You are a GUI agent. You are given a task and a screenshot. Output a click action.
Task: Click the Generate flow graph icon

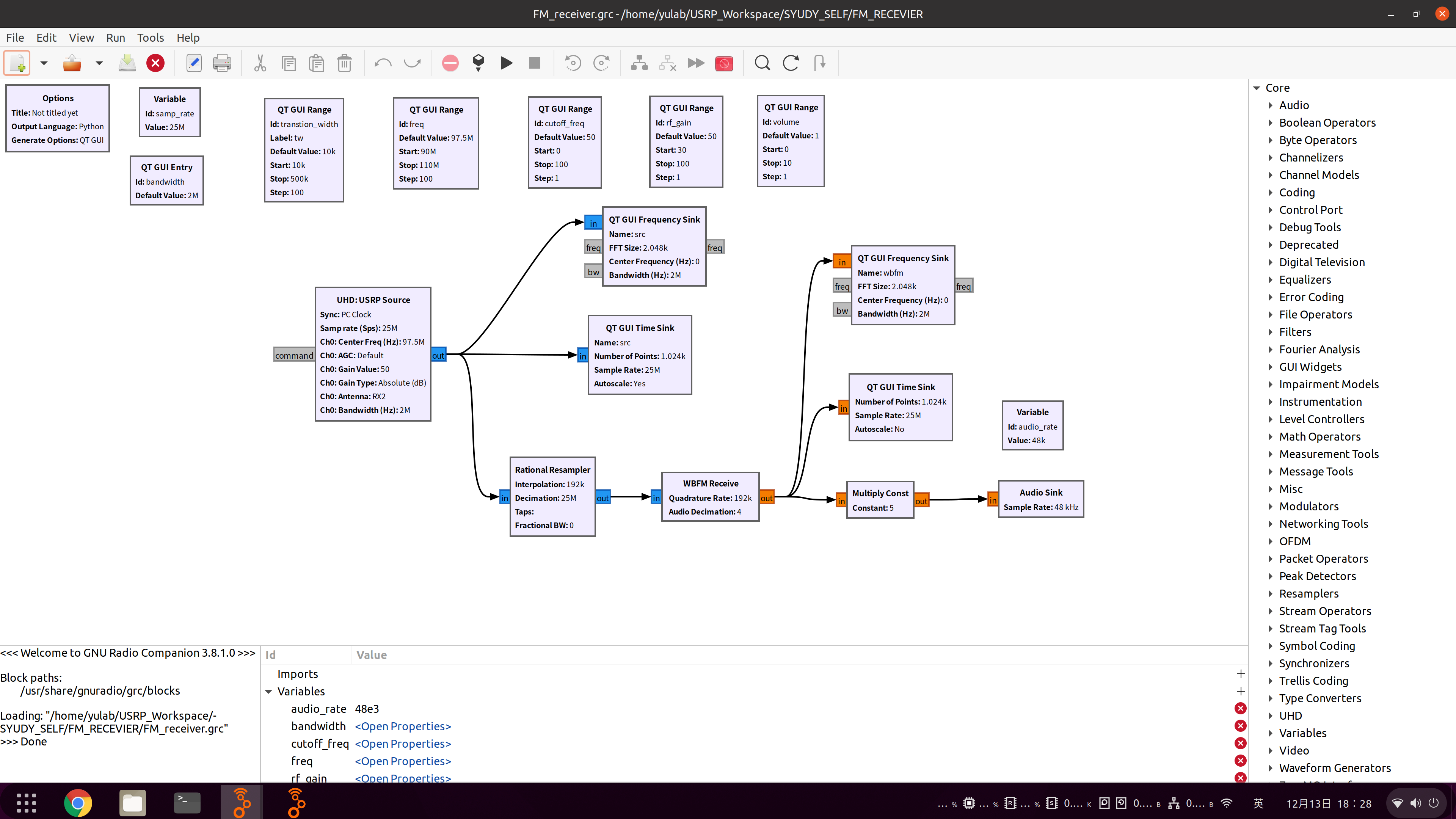pos(478,63)
